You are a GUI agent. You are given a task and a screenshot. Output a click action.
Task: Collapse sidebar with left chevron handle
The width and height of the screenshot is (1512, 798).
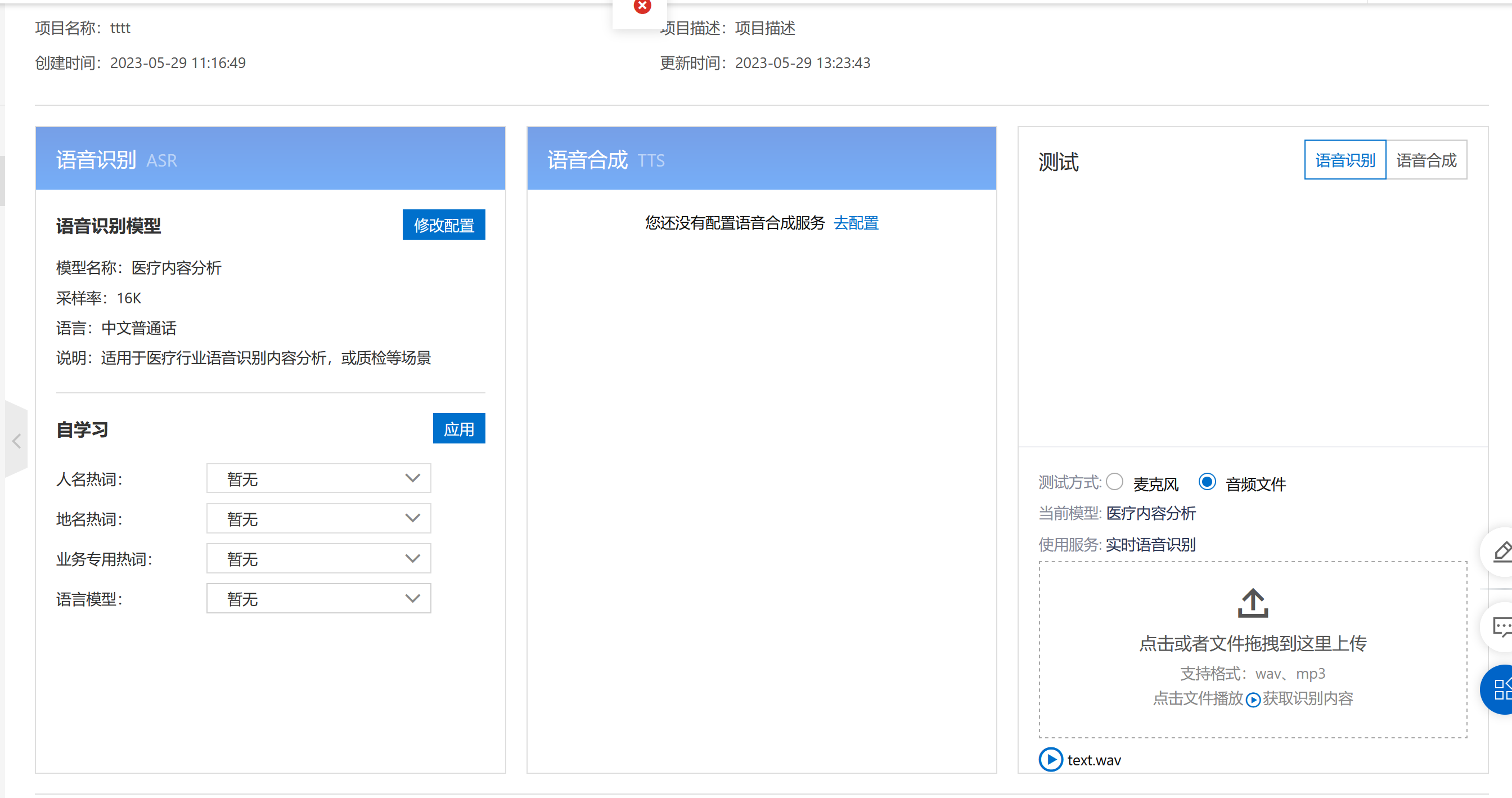(x=16, y=441)
